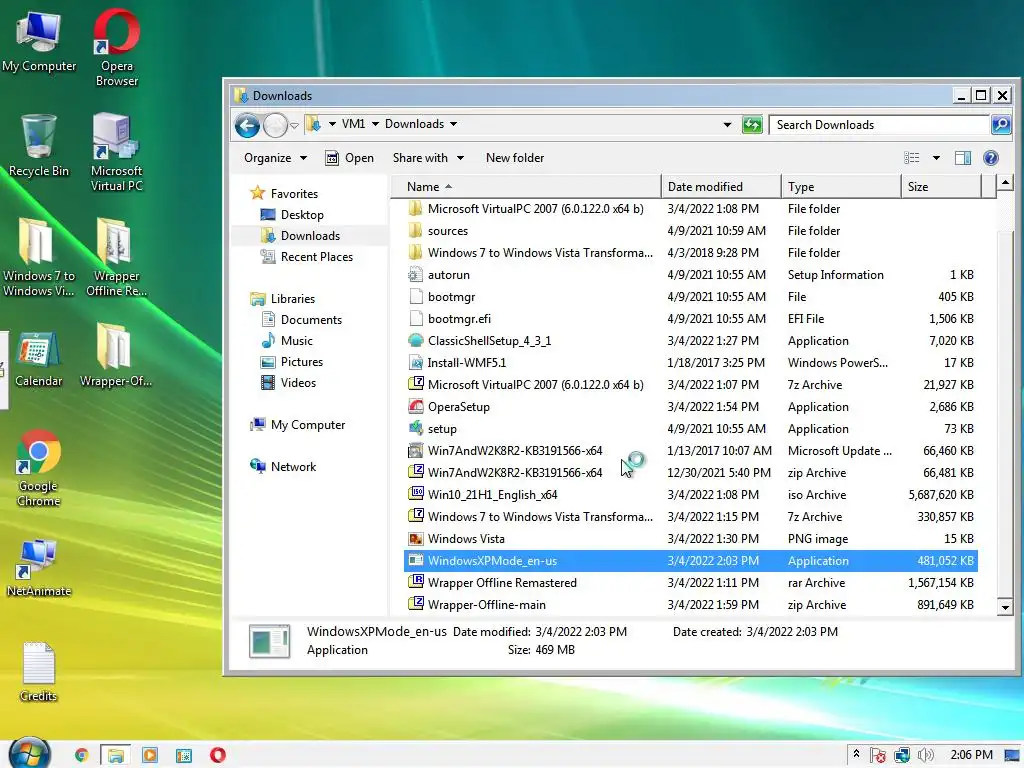The width and height of the screenshot is (1024, 768).
Task: Select the Wrapper-Offline-main zip archive
Action: point(691,605)
